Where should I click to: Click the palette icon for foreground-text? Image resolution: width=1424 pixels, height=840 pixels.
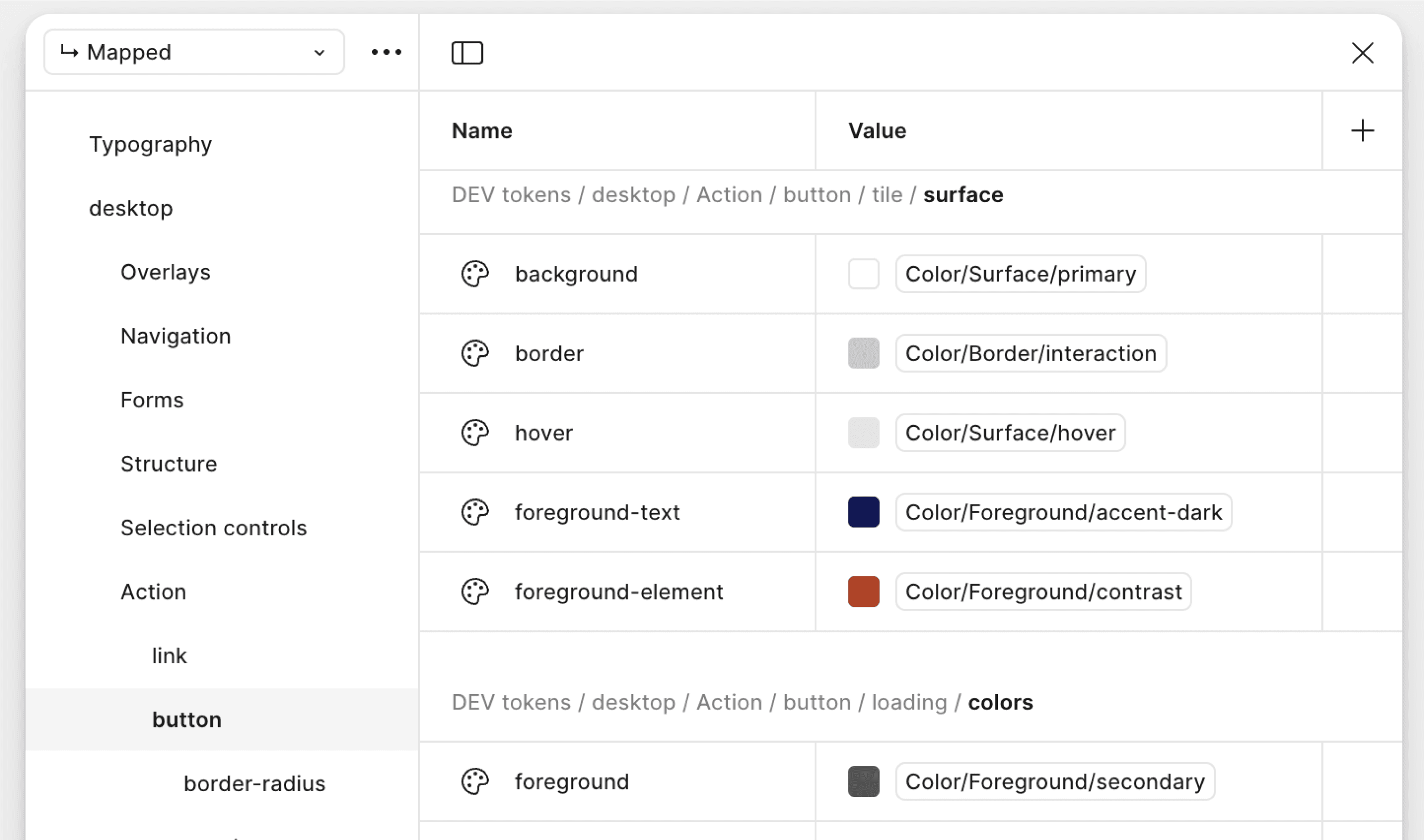474,512
